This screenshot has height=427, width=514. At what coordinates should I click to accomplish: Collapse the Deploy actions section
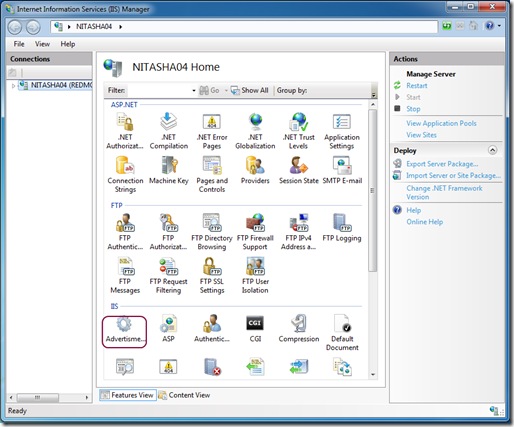click(492, 150)
